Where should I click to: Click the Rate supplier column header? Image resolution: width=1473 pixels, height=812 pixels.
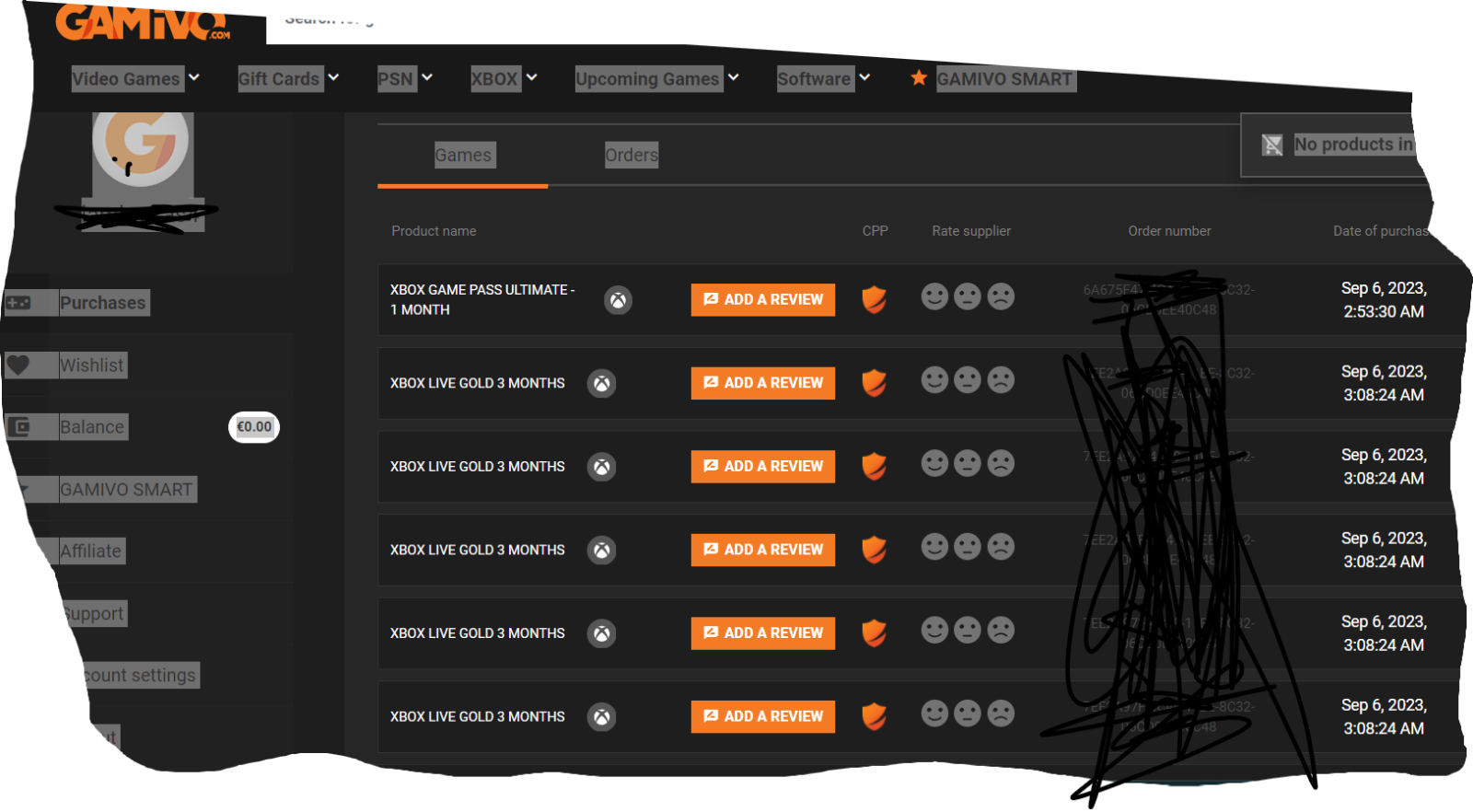coord(971,231)
